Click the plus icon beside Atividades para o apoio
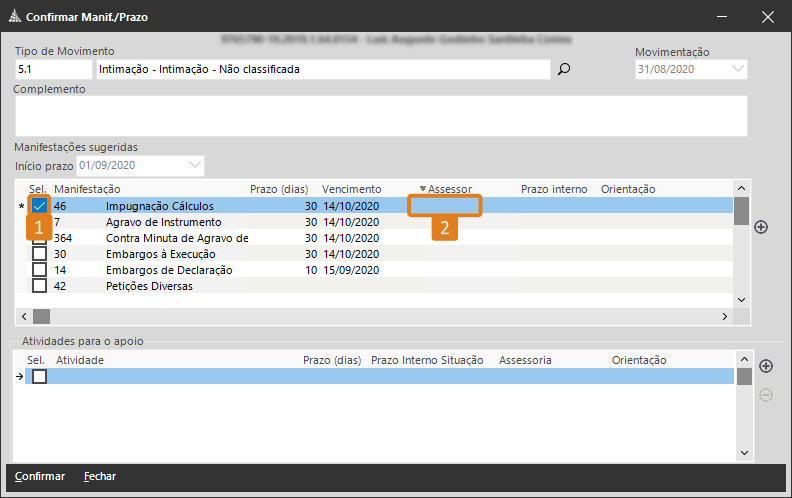 767,366
